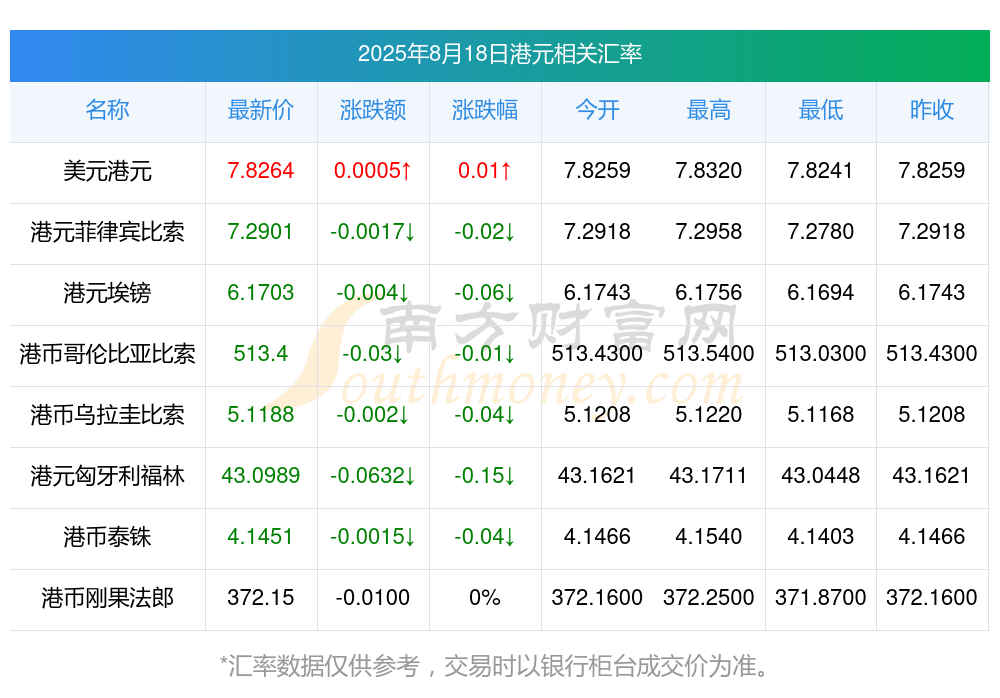
Task: Click the latest price 4.1451
Action: (260, 536)
